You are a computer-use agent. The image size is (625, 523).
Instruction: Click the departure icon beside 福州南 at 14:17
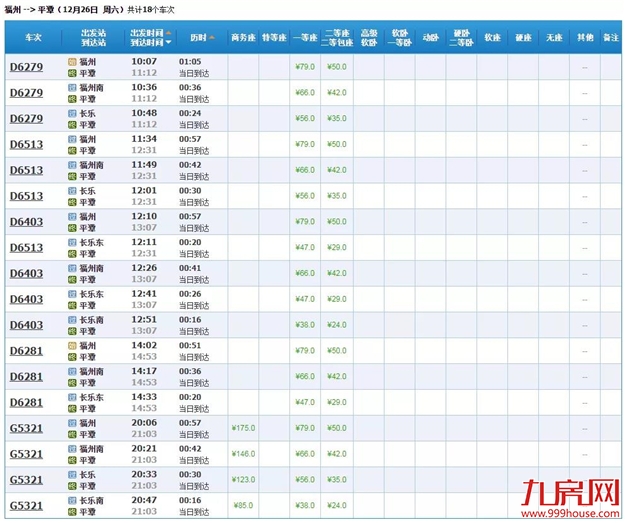72,372
